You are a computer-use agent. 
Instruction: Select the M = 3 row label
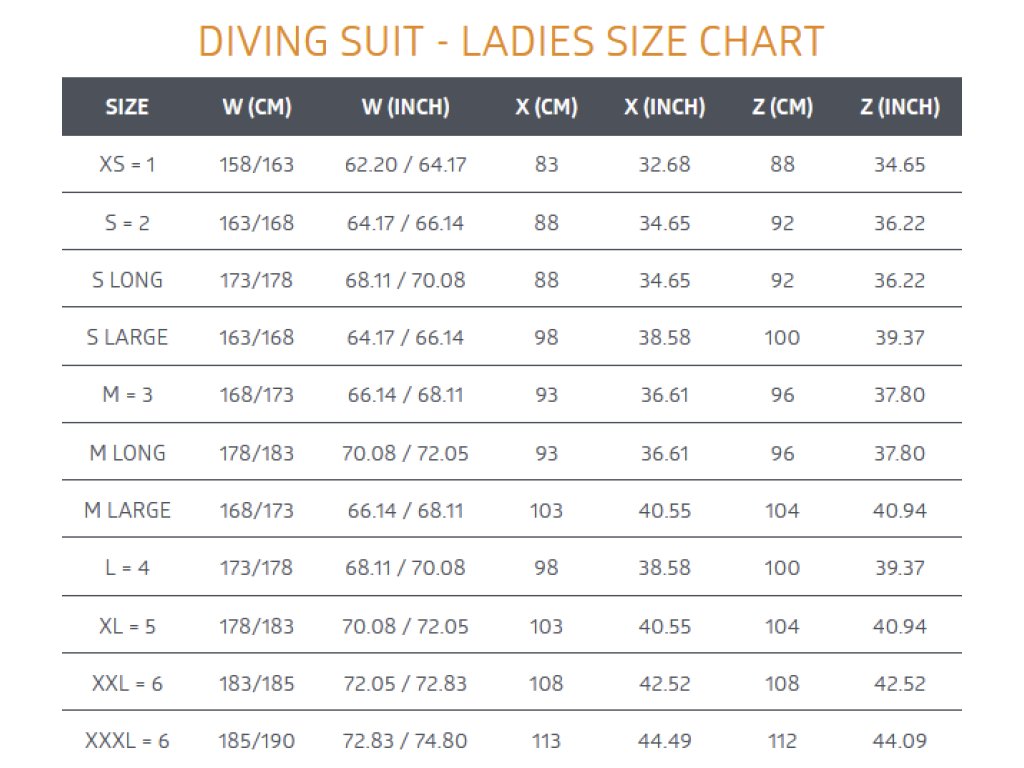coord(127,395)
